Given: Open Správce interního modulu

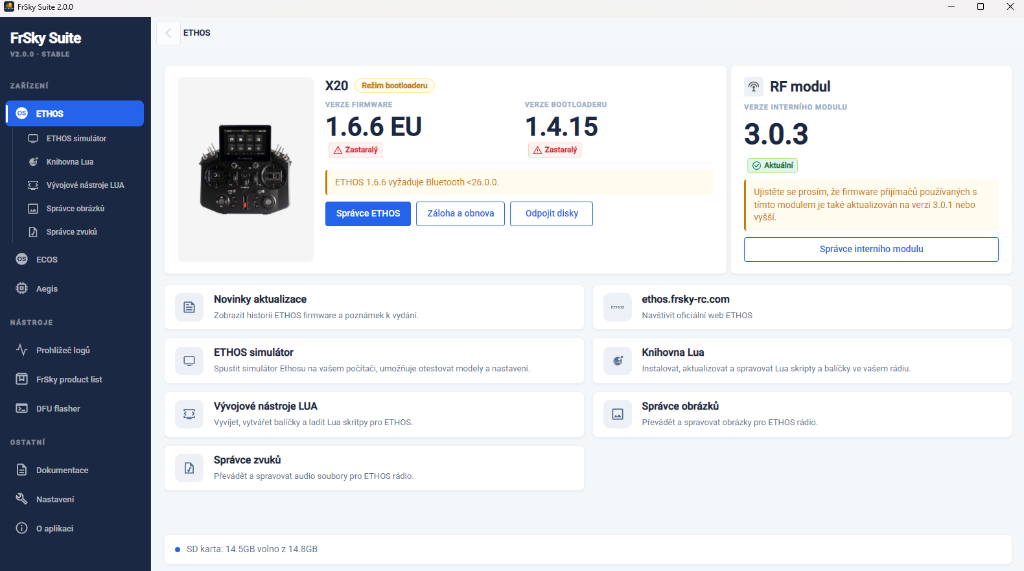Looking at the screenshot, I should pyautogui.click(x=871, y=249).
